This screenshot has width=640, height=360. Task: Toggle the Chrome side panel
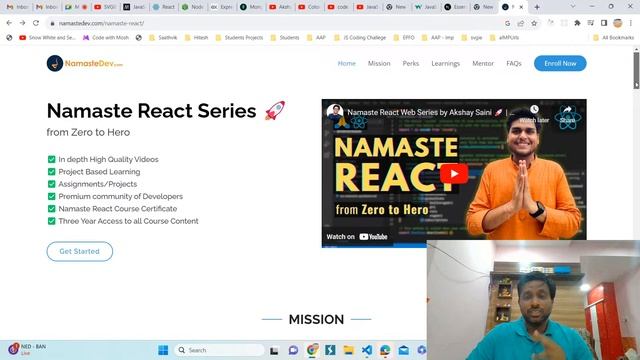[x=604, y=23]
